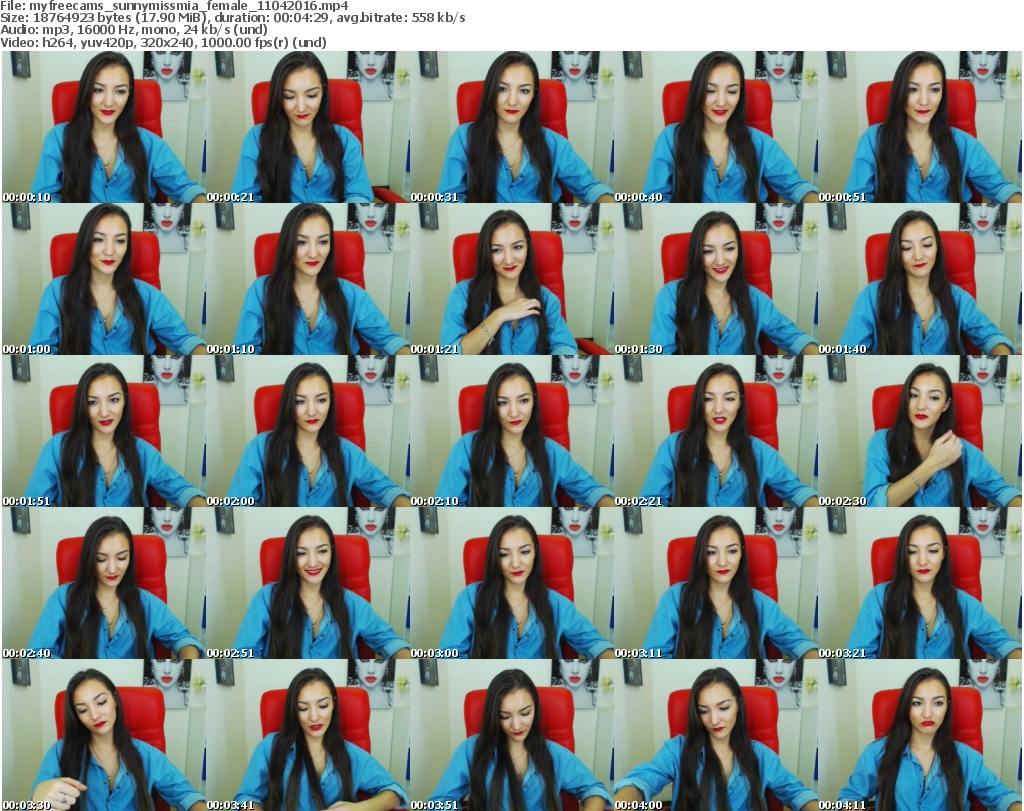
Task: Click the frame stamped 00:02:30
Action: click(x=920, y=431)
